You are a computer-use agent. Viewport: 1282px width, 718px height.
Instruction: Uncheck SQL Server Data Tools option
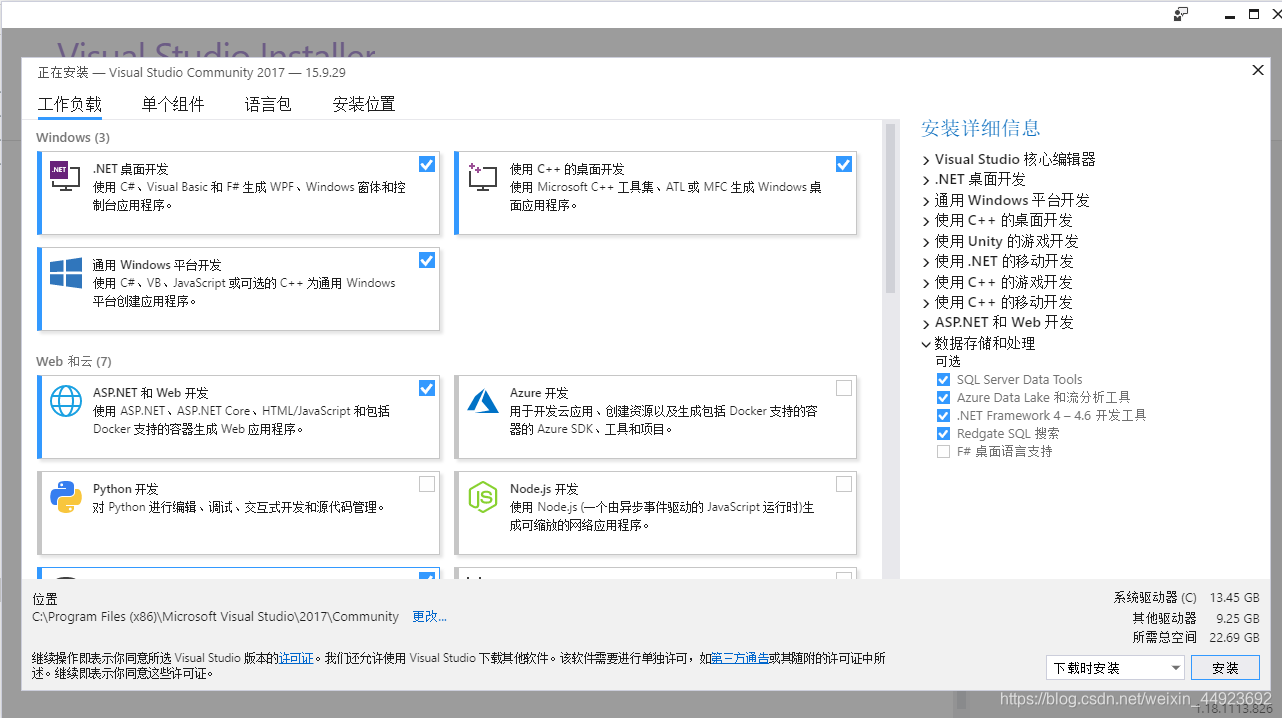point(943,380)
